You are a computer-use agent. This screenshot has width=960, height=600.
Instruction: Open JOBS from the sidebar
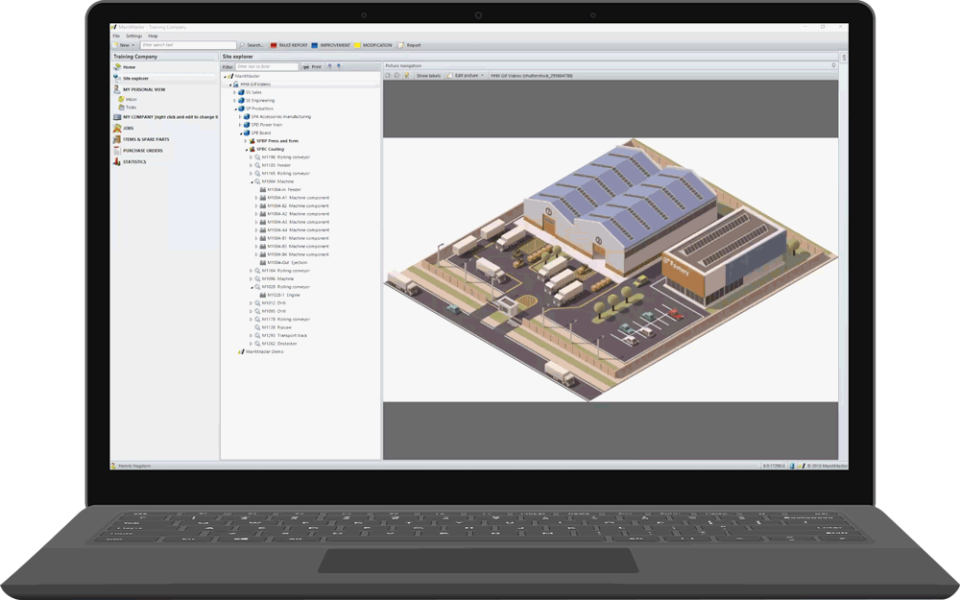coord(127,128)
